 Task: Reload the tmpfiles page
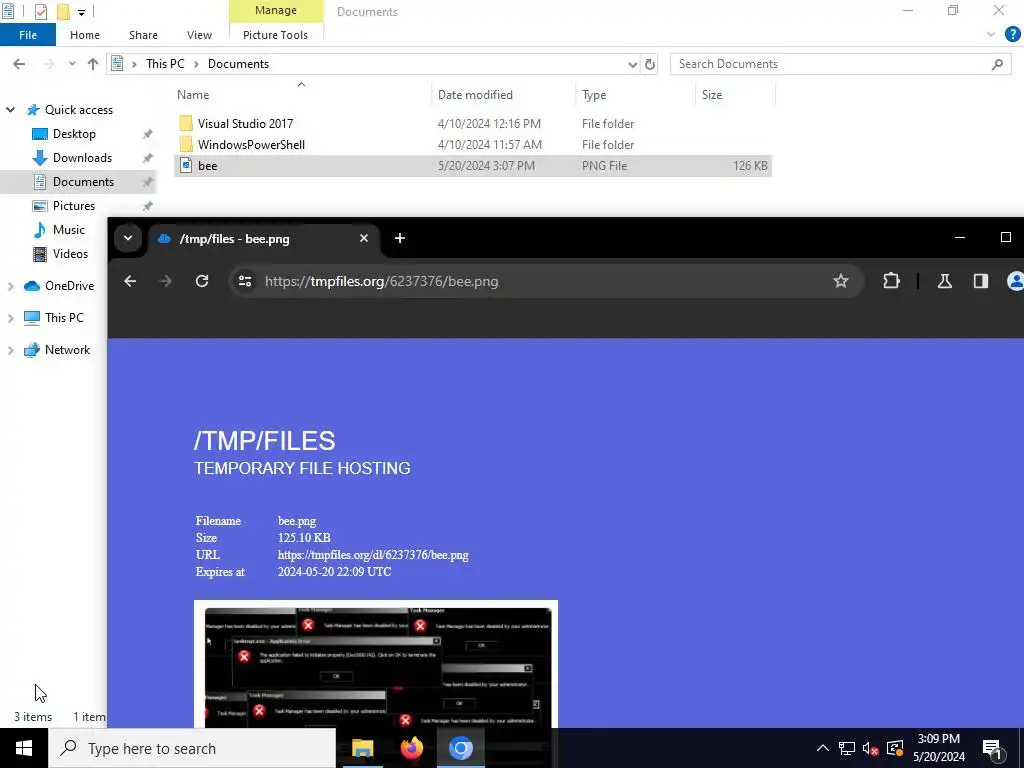click(x=202, y=281)
